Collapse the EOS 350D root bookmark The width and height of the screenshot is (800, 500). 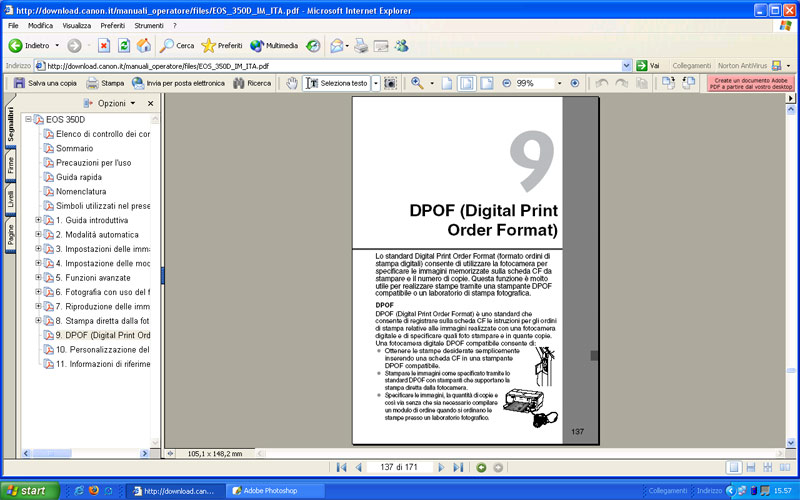(x=28, y=119)
